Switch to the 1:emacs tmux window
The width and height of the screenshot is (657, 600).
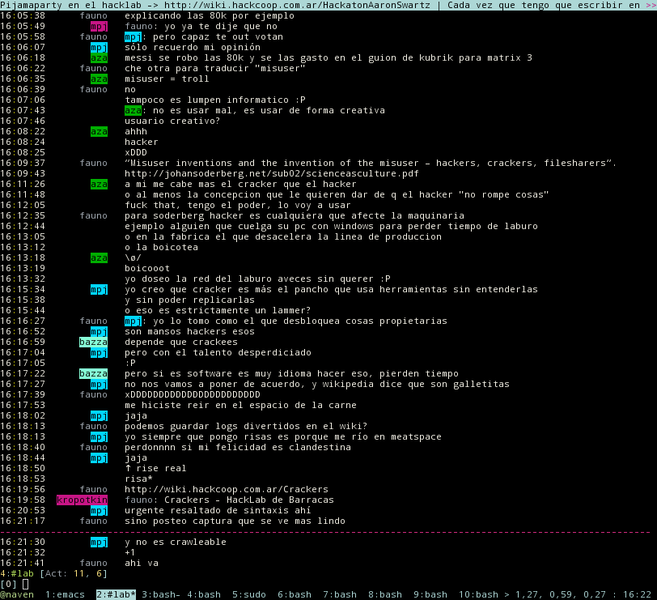click(x=66, y=594)
